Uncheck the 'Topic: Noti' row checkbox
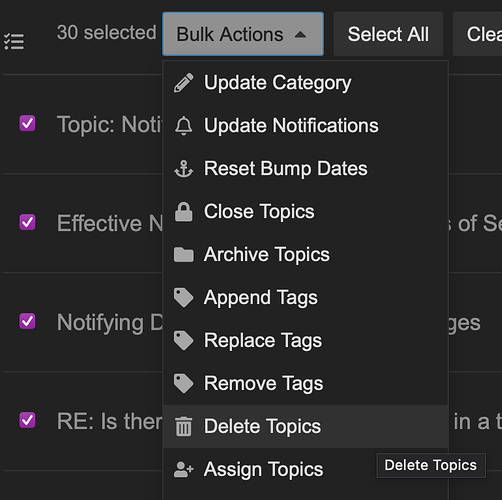The height and width of the screenshot is (500, 502). (x=27, y=123)
